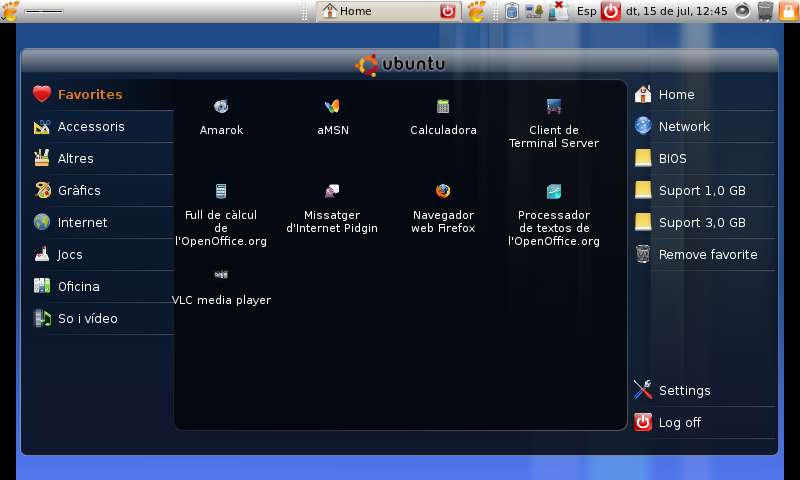The height and width of the screenshot is (480, 800).
Task: Click the GNOME foot icon at panel left
Action: click(x=10, y=11)
